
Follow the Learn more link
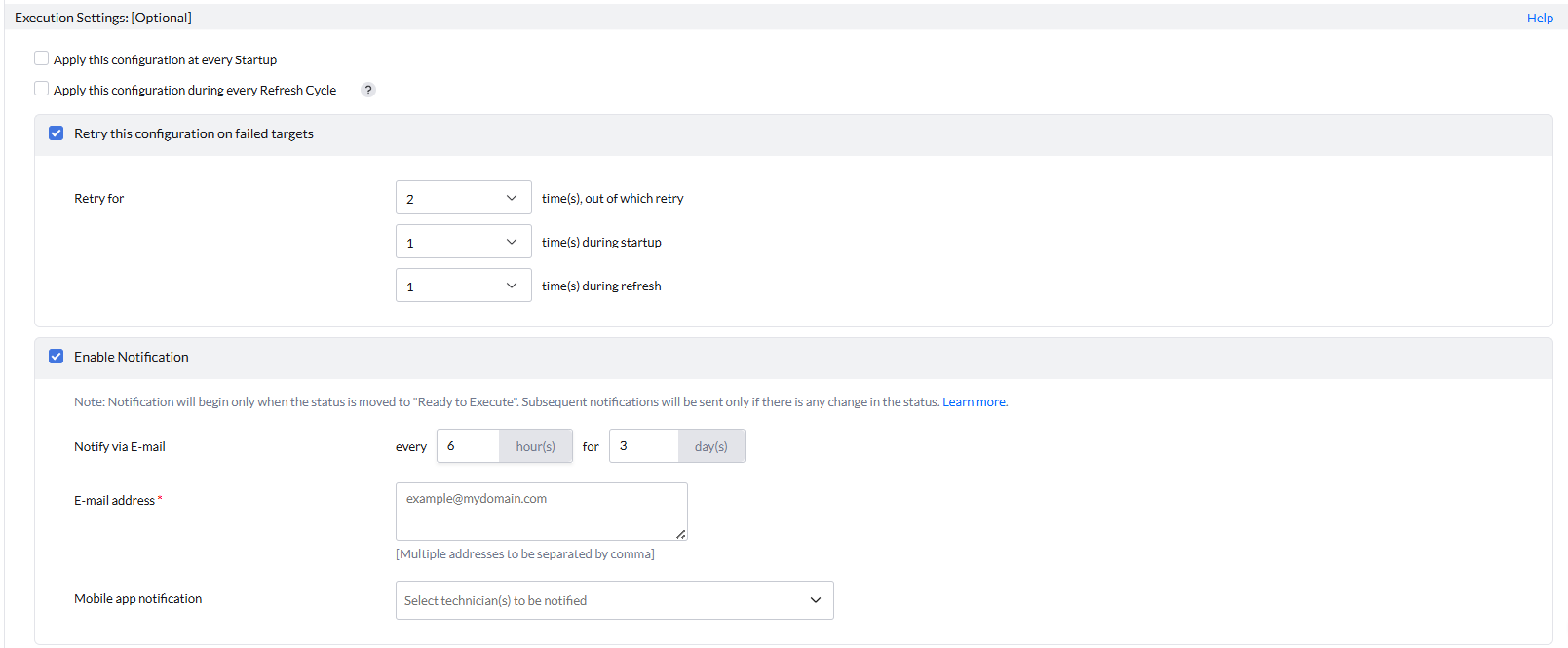(x=974, y=401)
